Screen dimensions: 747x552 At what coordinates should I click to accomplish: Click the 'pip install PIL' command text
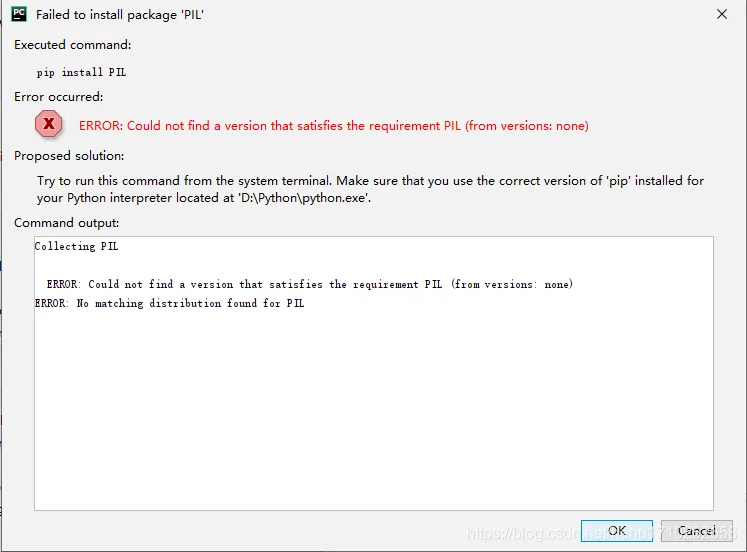(x=81, y=72)
